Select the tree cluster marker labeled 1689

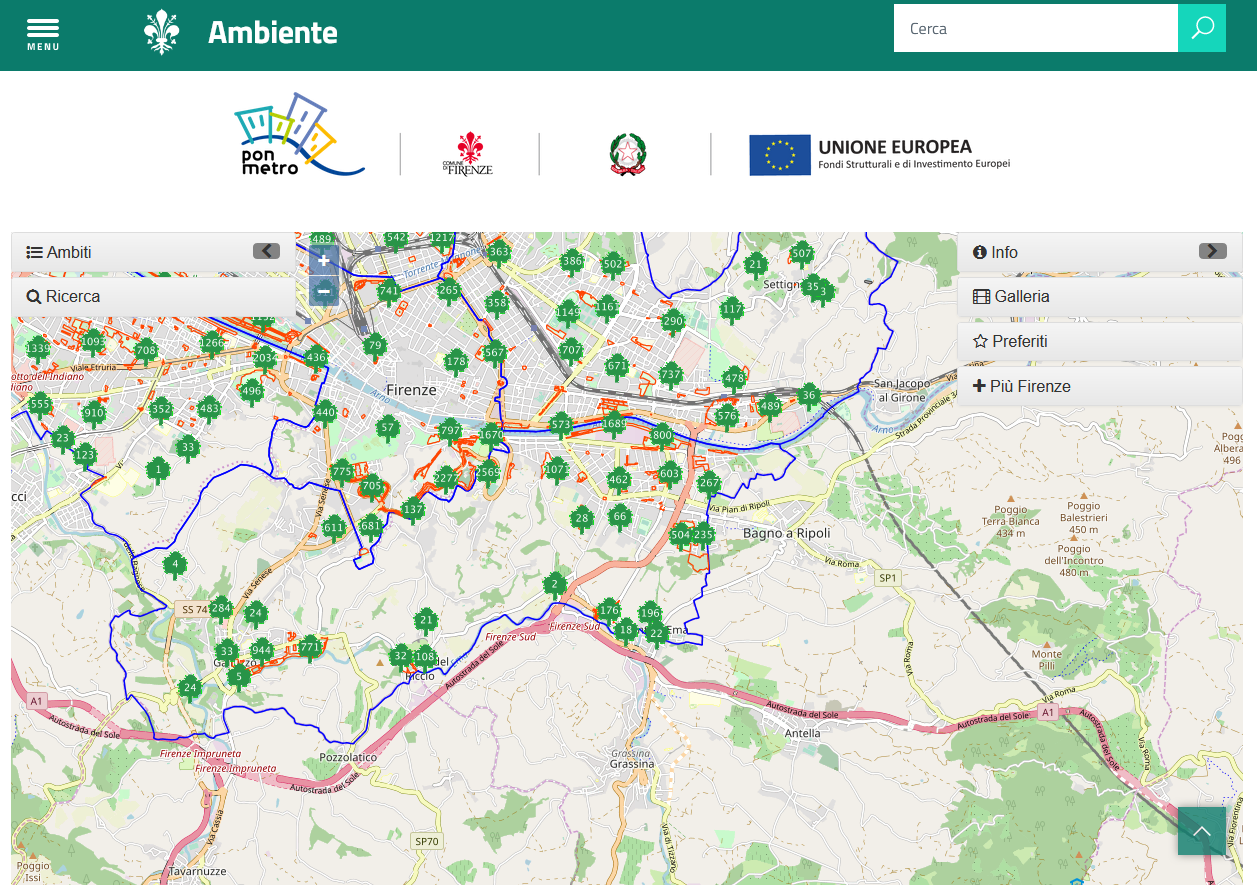[x=614, y=424]
